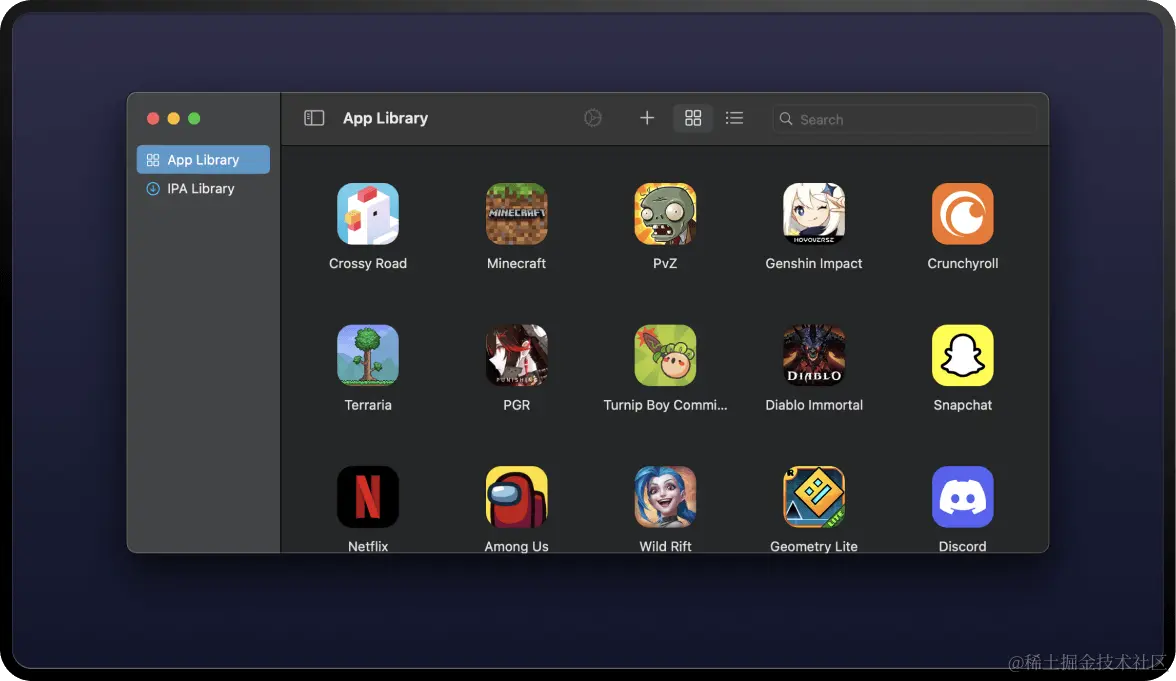1176x681 pixels.
Task: Click the Crunchyroll name text
Action: coord(962,263)
